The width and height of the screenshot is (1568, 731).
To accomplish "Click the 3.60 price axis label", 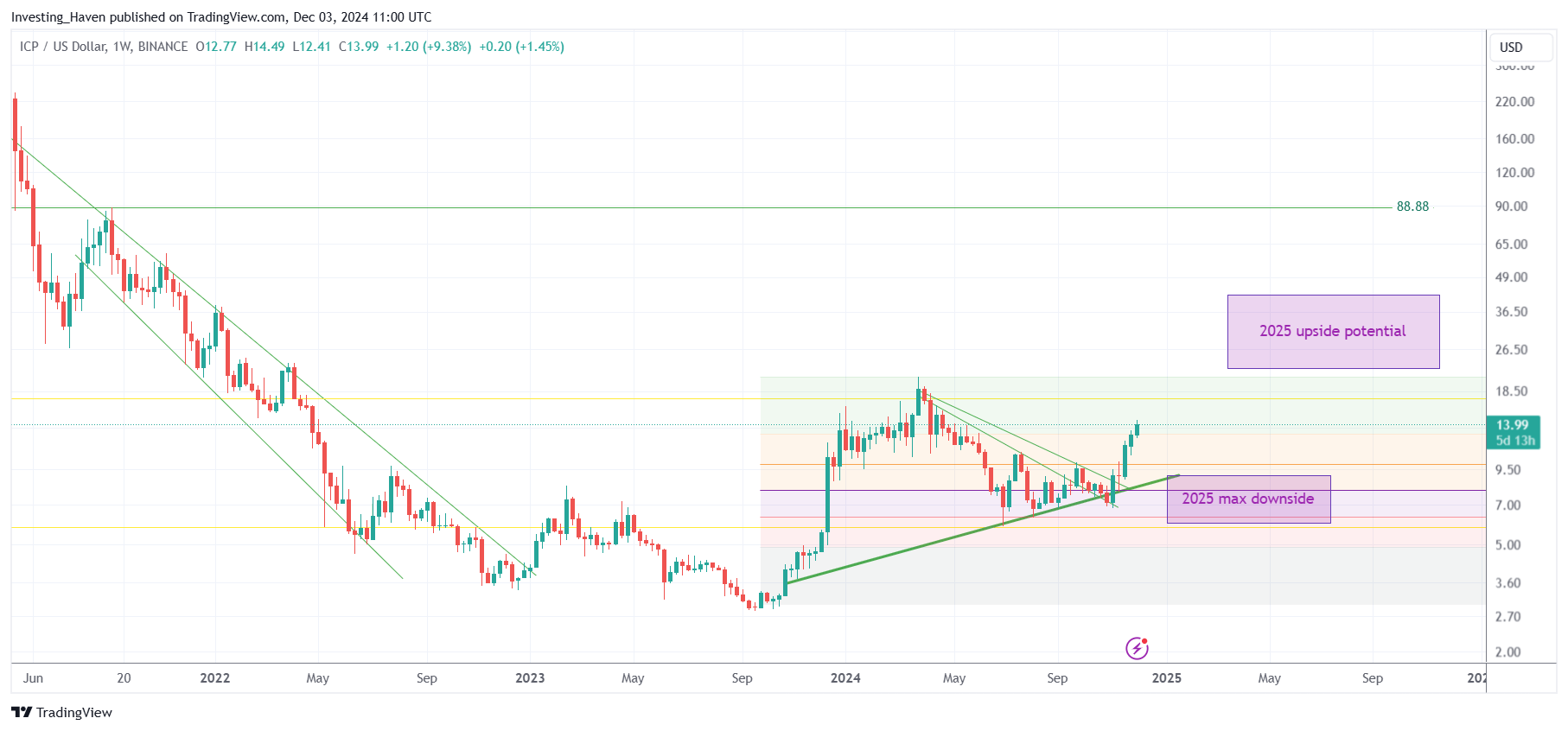I will tap(1508, 583).
